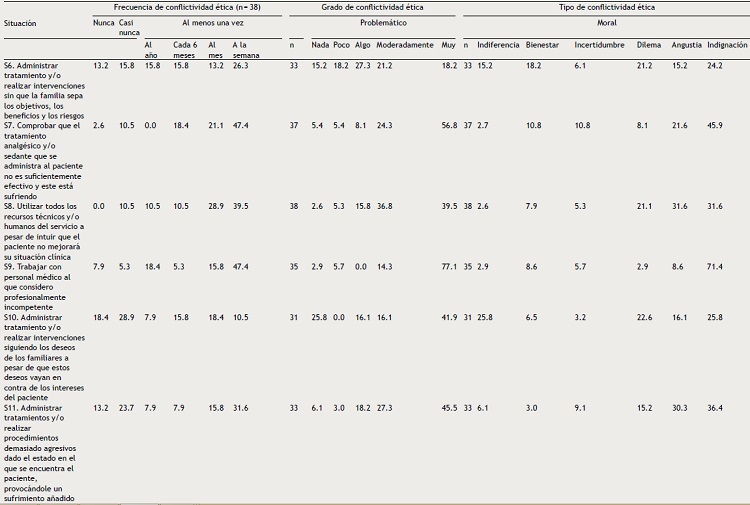Select the 9.1 Incertidumbre value in row S11
The image size is (750, 505).
tap(580, 408)
